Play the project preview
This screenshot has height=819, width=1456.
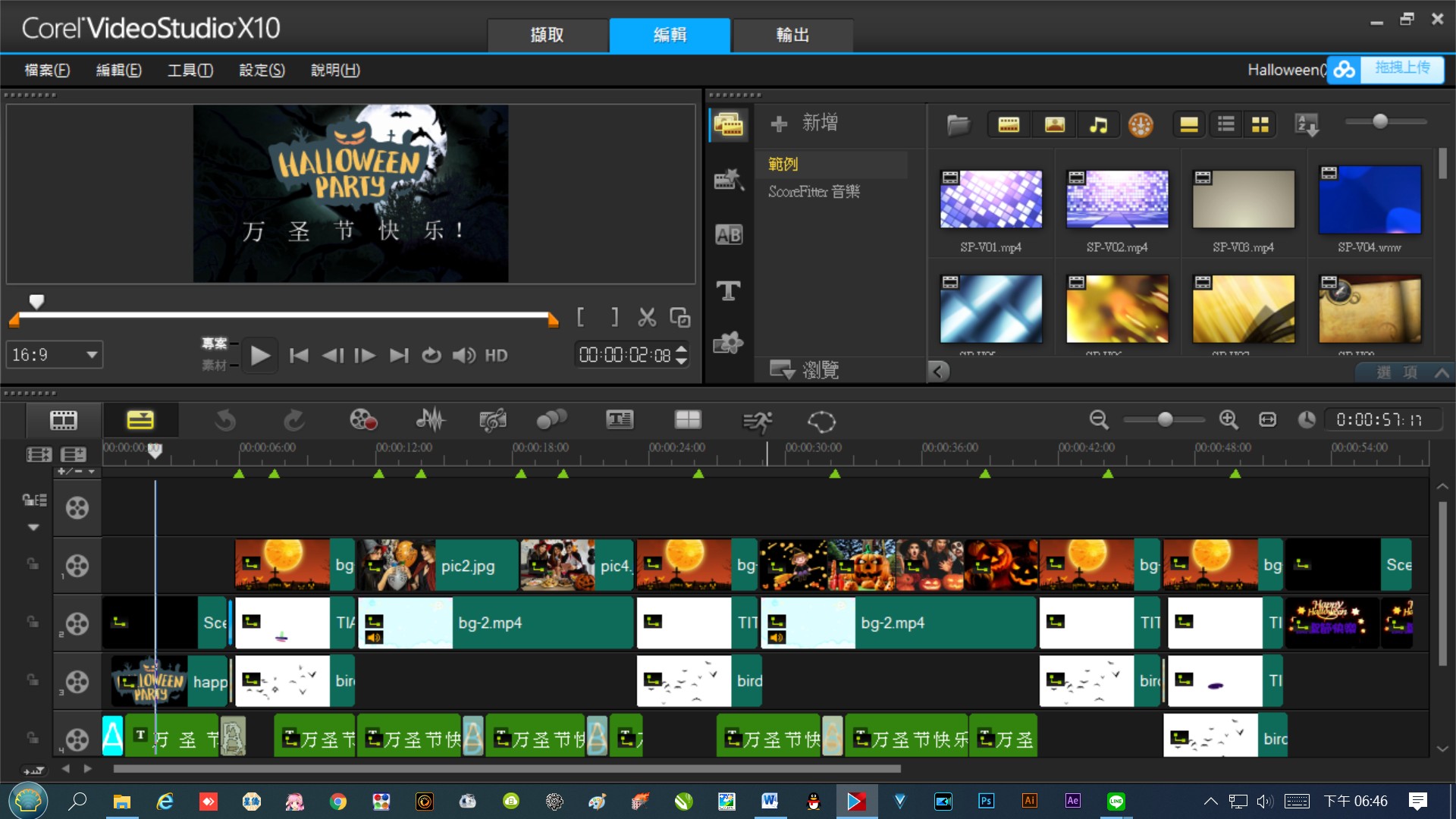tap(260, 356)
